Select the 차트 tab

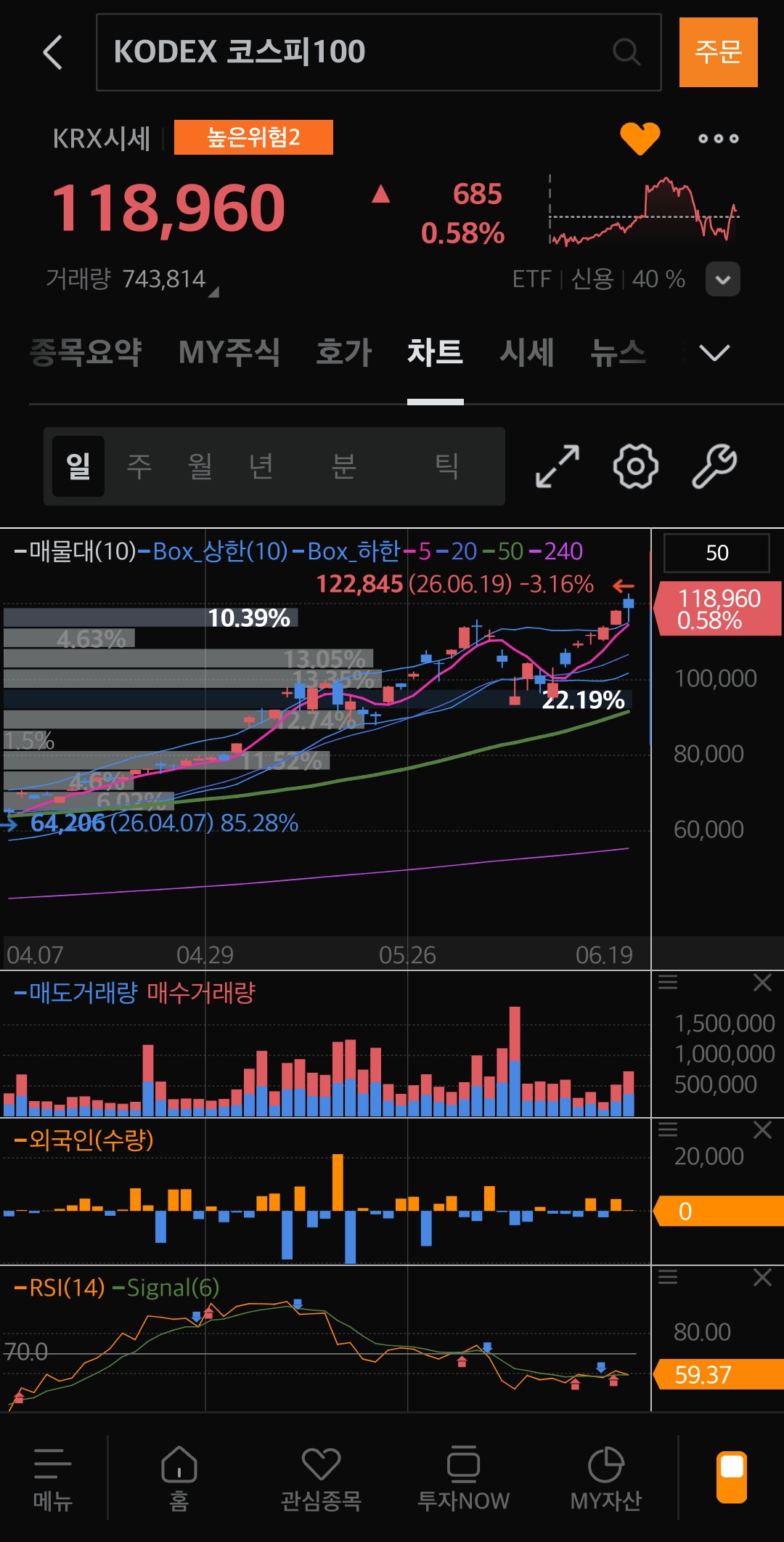click(436, 353)
